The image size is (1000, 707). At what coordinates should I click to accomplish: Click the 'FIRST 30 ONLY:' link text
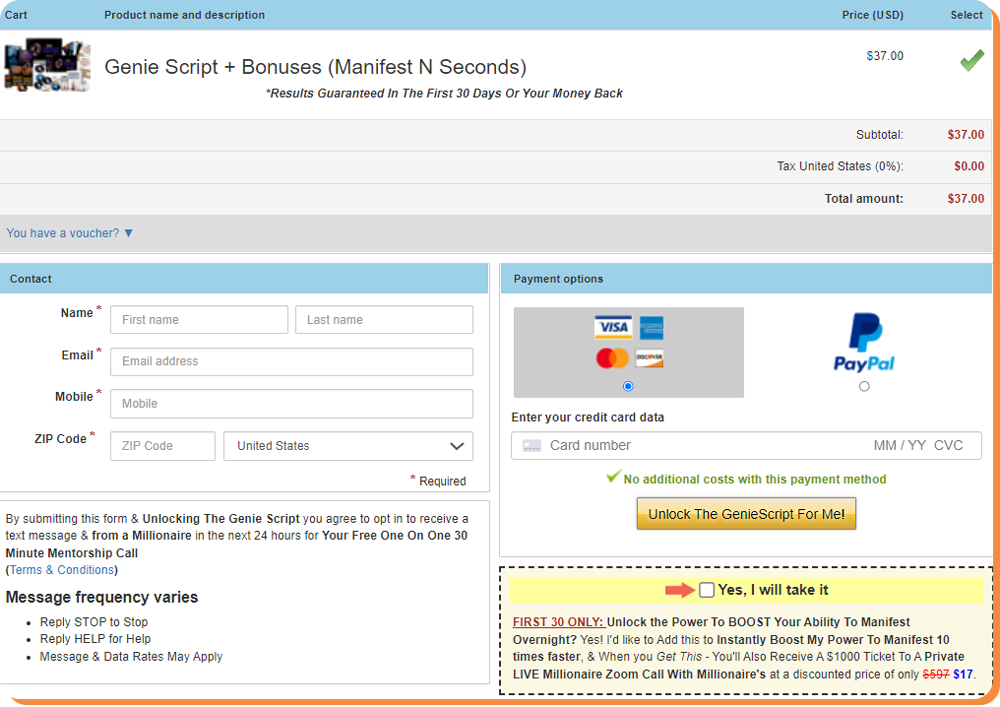(x=558, y=622)
